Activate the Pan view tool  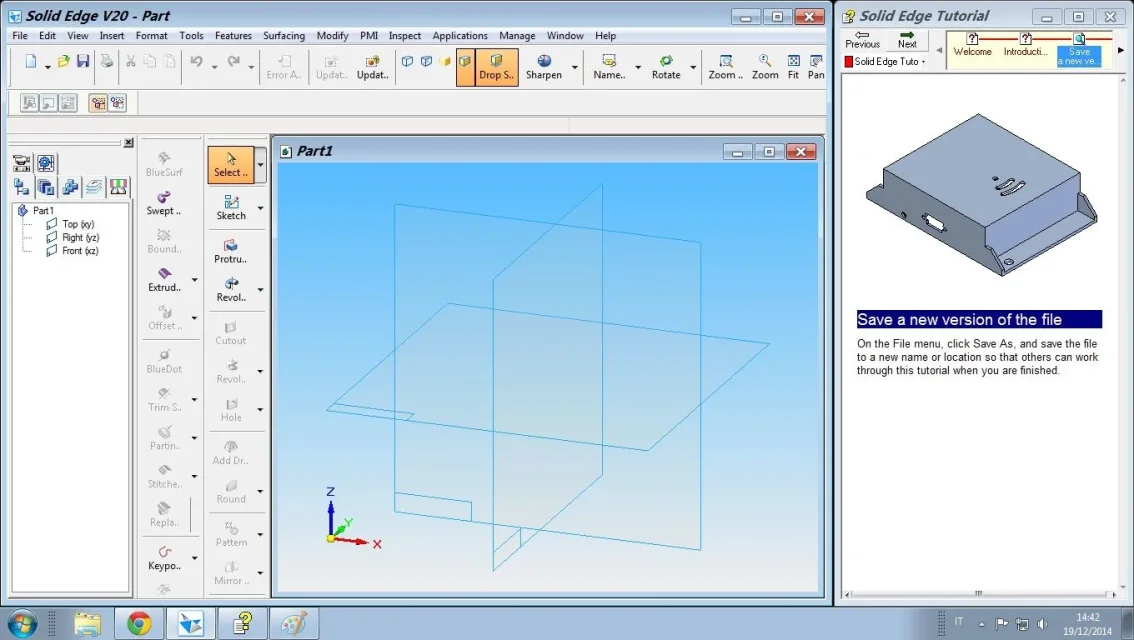pyautogui.click(x=816, y=67)
